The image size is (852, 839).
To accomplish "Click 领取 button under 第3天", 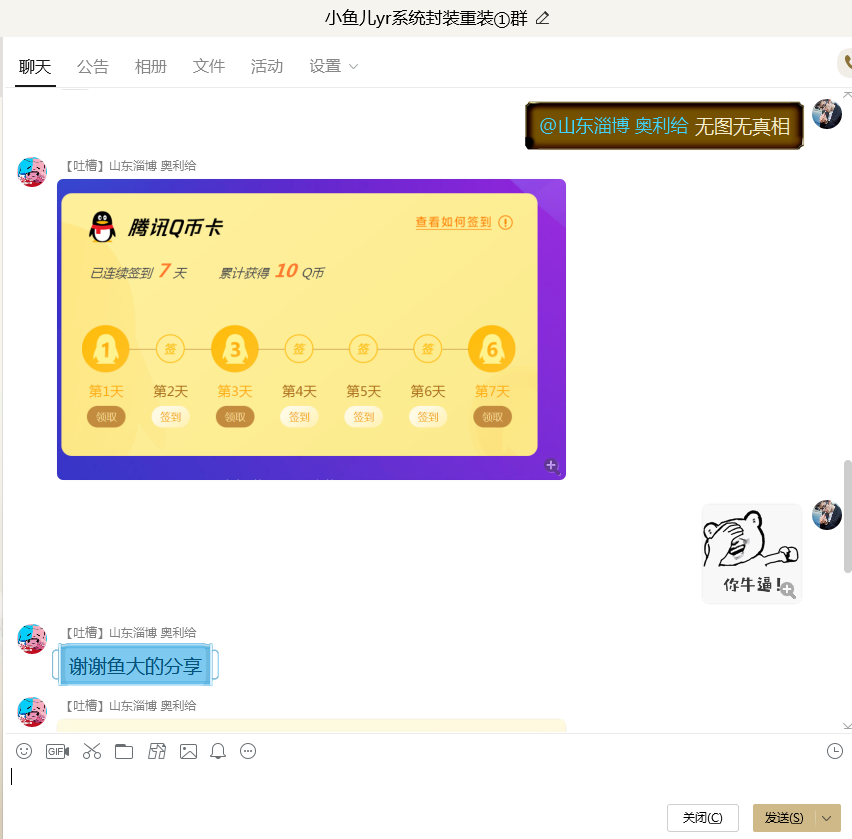I will pos(235,417).
